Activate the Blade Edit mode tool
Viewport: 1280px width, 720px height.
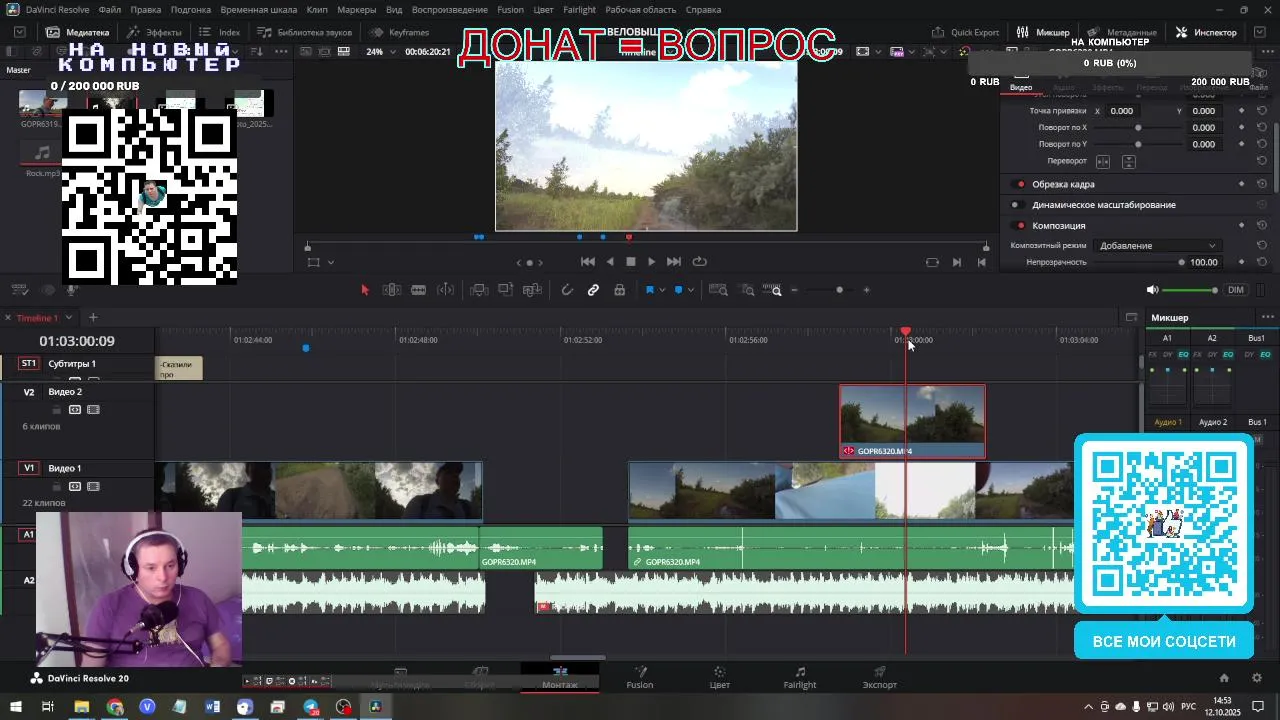tap(419, 290)
